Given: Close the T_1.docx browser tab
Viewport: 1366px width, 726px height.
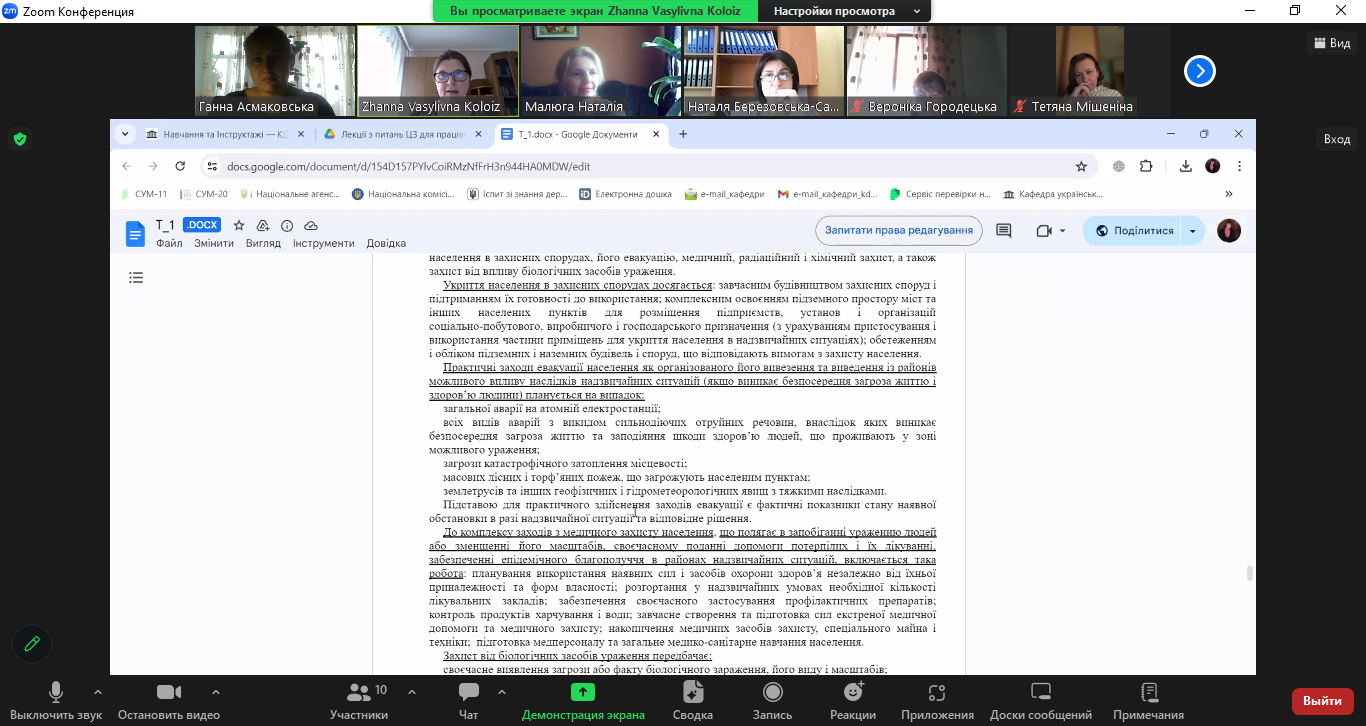Looking at the screenshot, I should point(656,134).
